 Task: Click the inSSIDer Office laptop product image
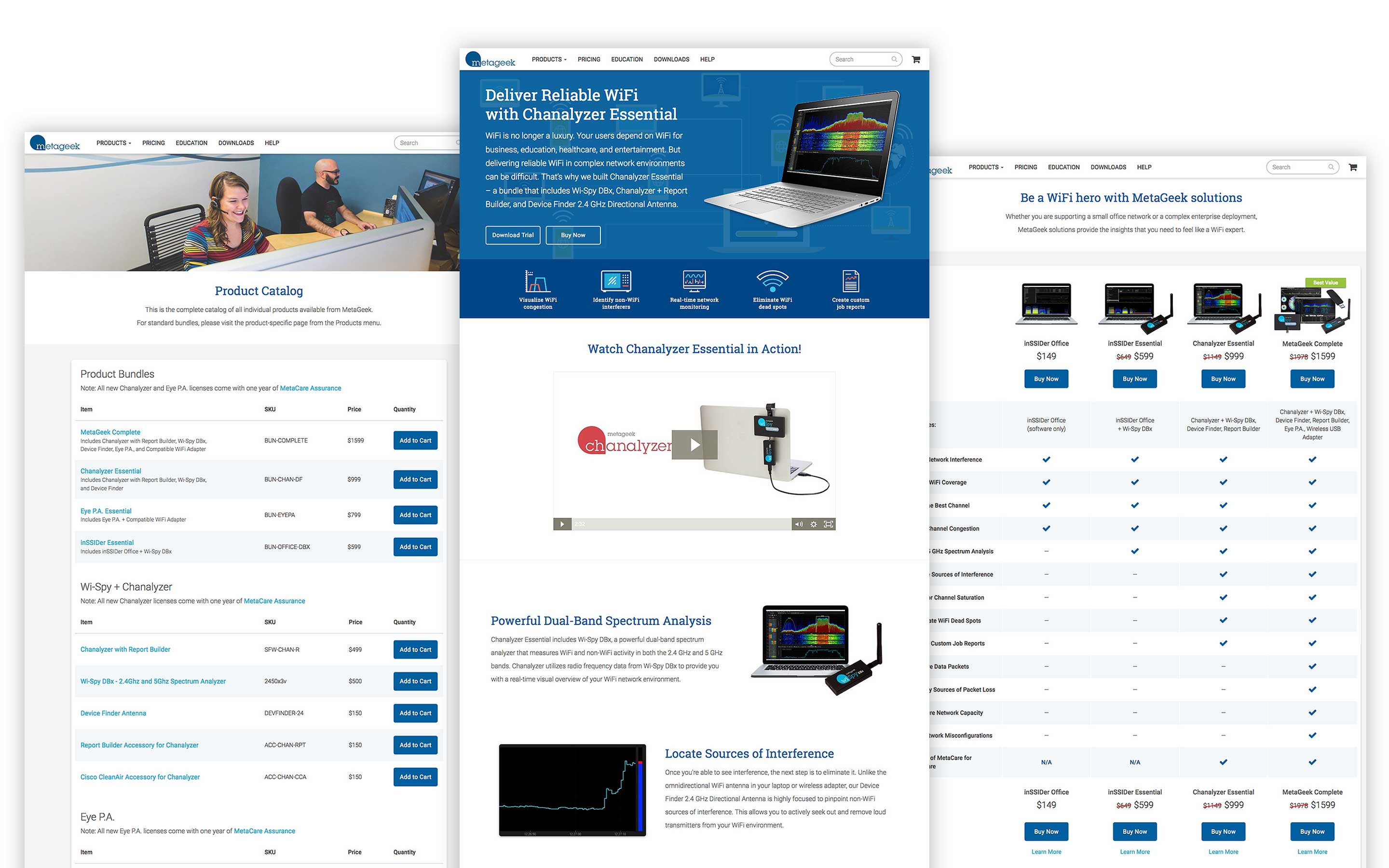(1047, 304)
